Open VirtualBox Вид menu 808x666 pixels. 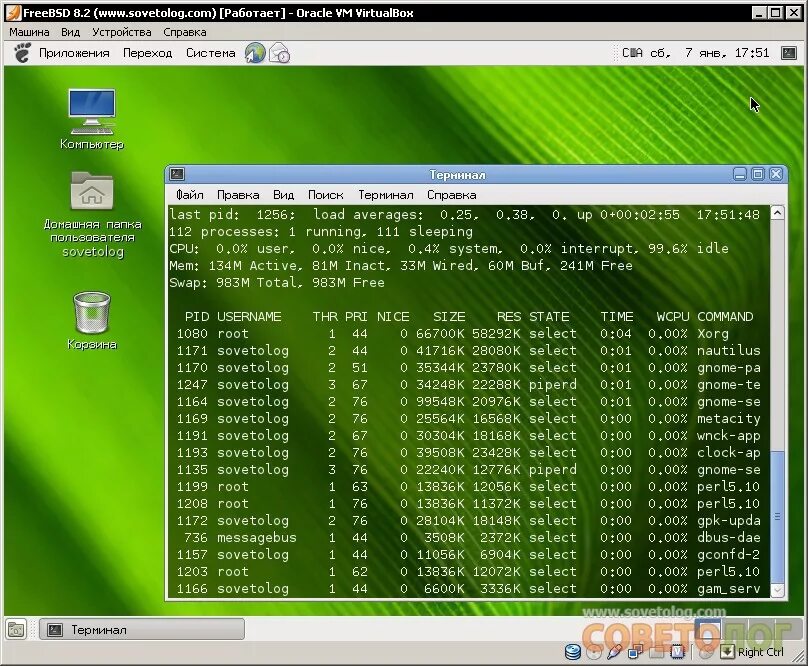71,32
